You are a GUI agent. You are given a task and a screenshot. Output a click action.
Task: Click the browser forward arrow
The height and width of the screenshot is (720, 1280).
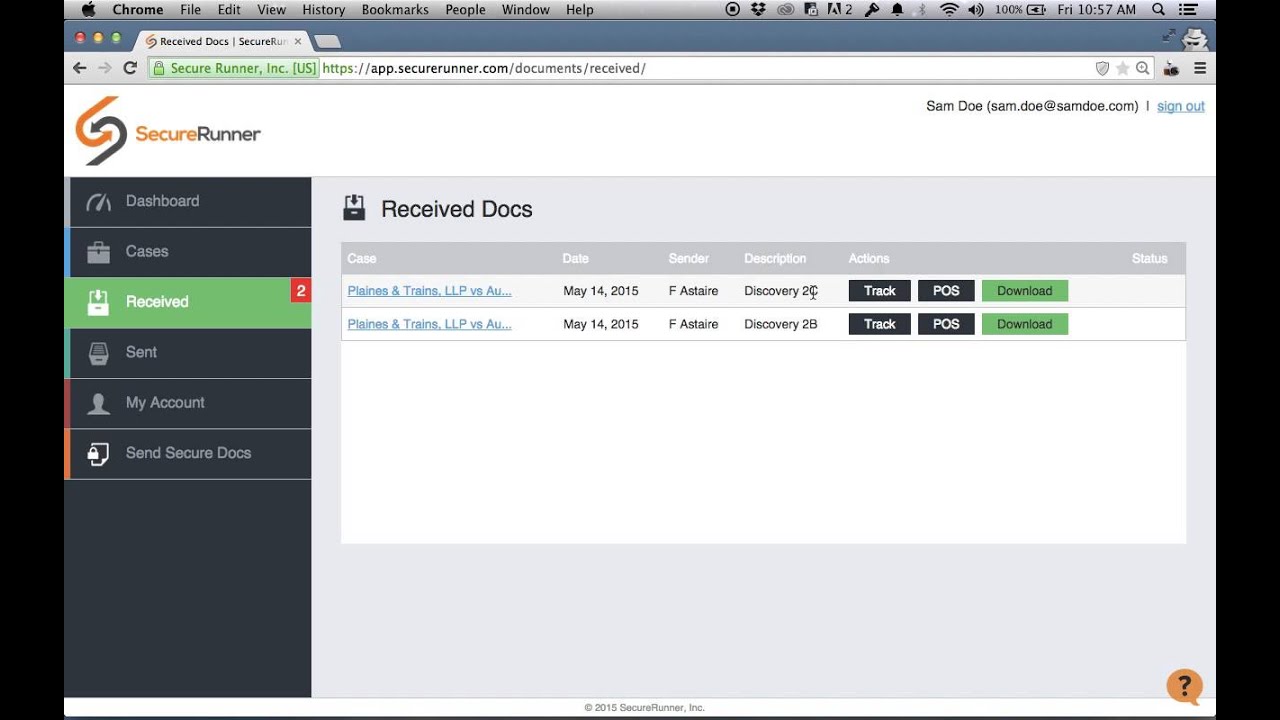pos(104,68)
